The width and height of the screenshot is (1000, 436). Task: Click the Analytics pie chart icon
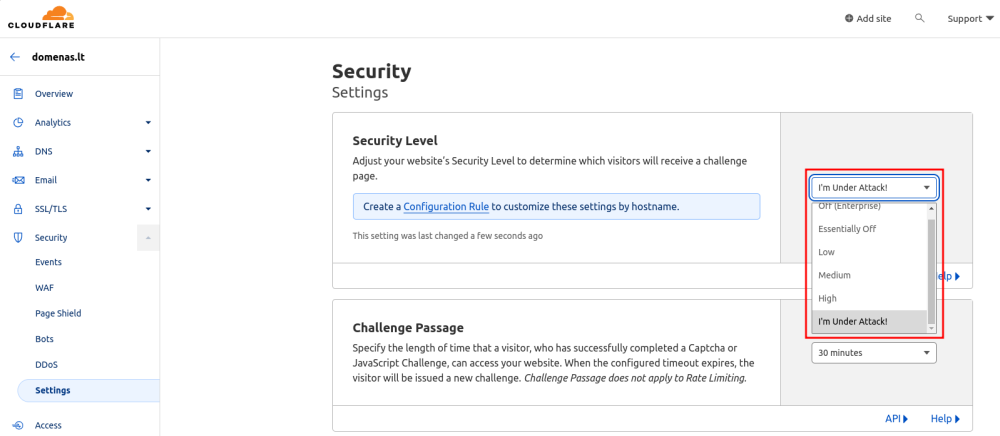click(x=17, y=123)
